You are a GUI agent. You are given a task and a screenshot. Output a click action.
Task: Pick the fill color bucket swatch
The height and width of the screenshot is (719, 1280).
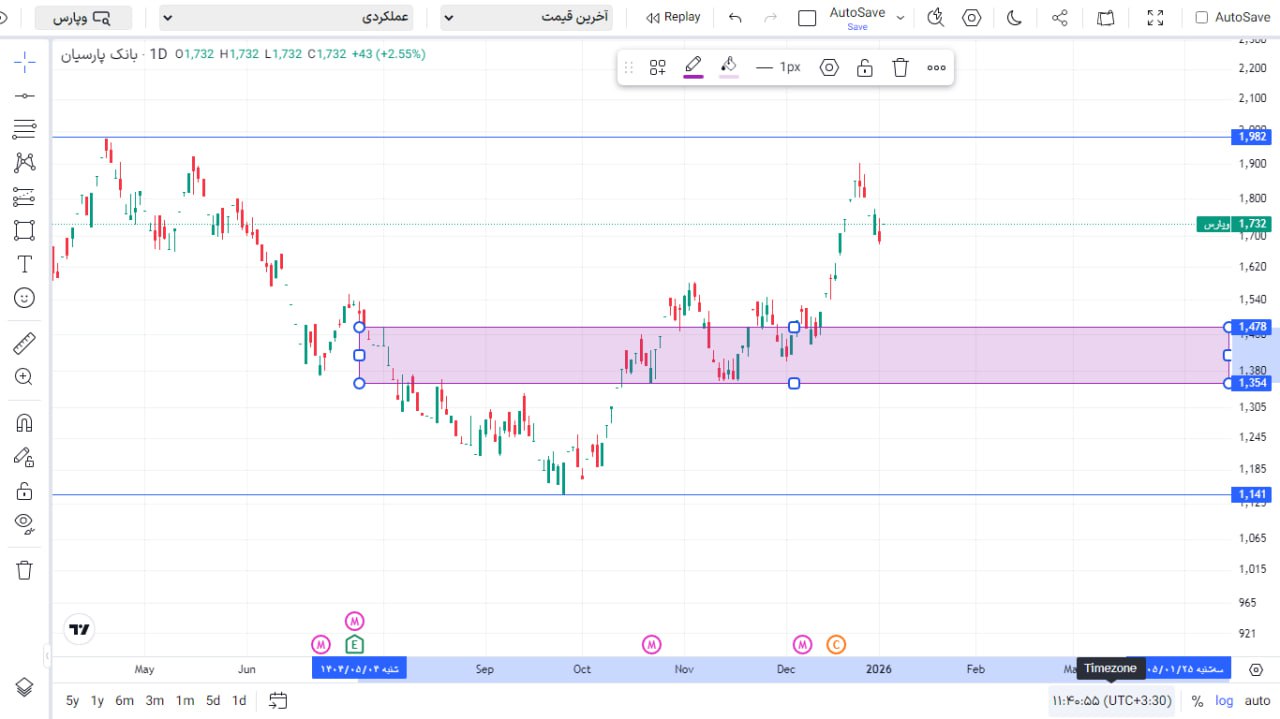(729, 67)
